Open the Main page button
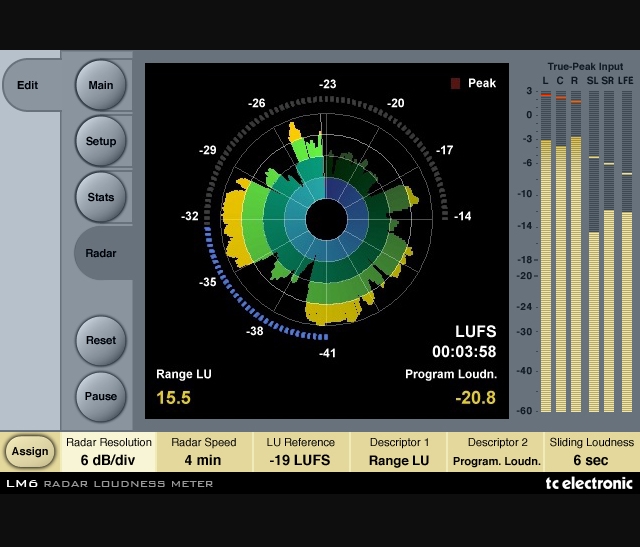Screen dimensions: 640x547 pos(101,85)
